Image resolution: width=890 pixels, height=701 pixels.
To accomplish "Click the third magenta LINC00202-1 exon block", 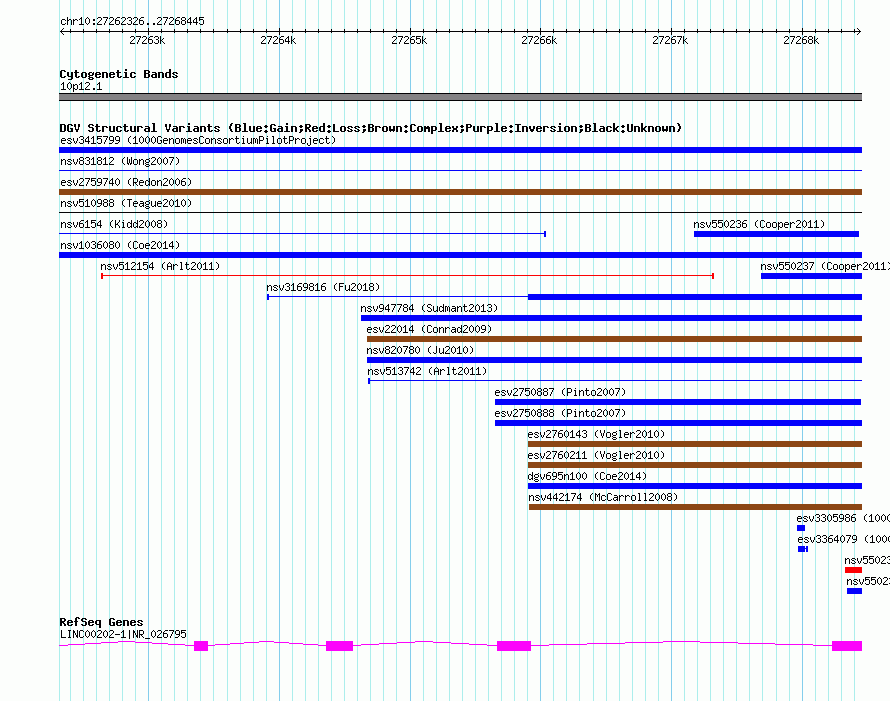I will tap(514, 646).
